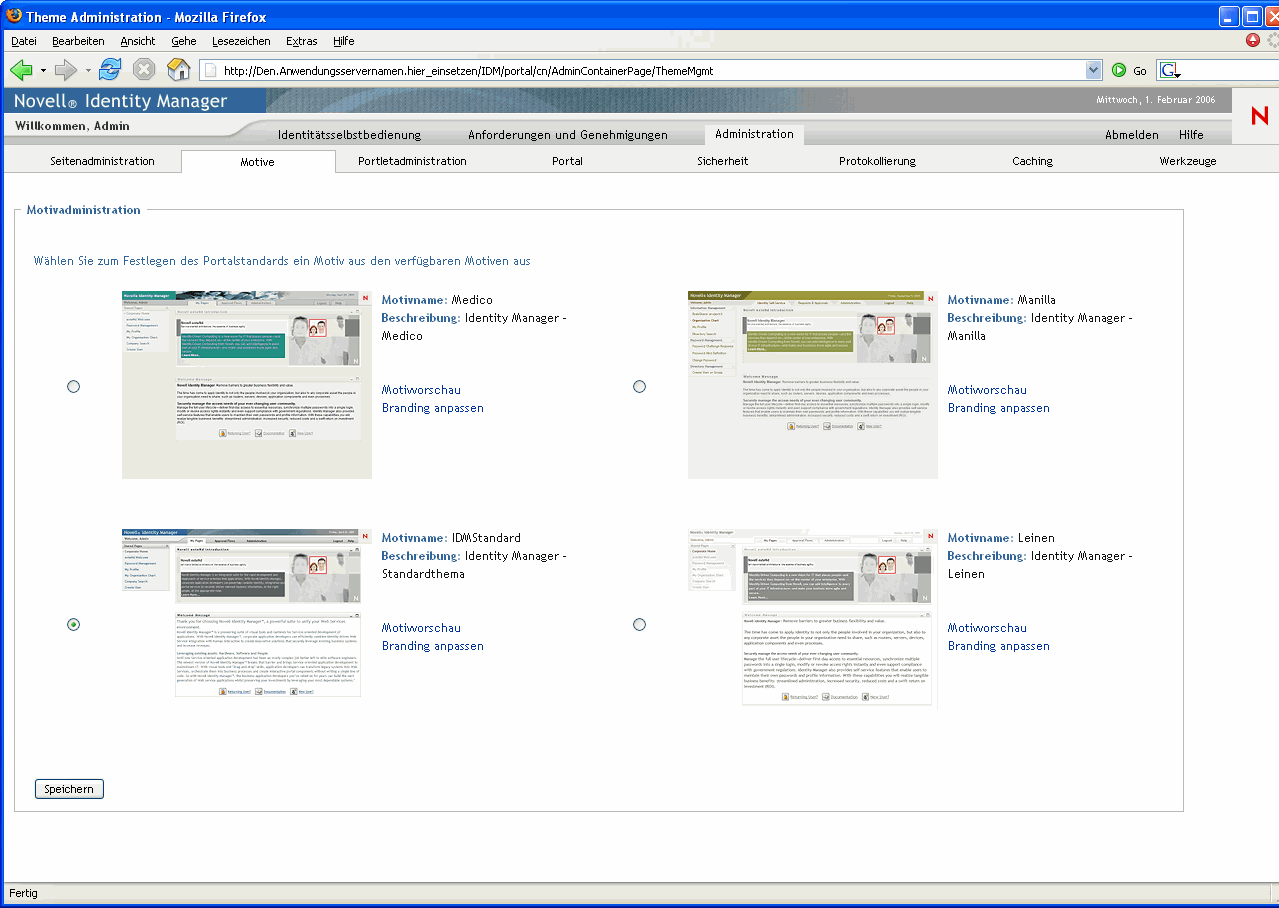Open the Portletadministration tab
Screen dimensions: 1279x908
pyautogui.click(x=412, y=161)
